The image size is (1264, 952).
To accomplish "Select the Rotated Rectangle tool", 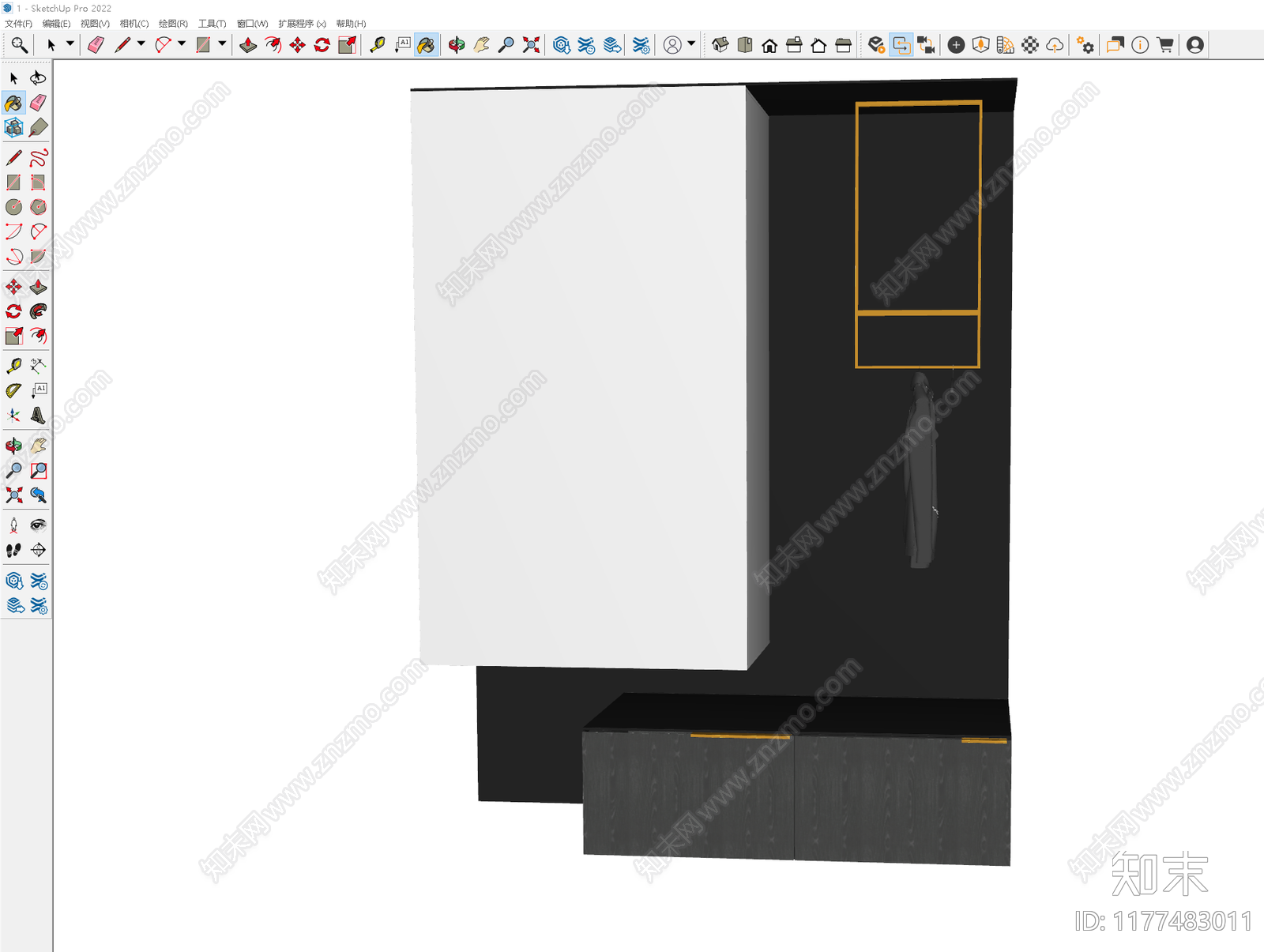I will point(38,182).
